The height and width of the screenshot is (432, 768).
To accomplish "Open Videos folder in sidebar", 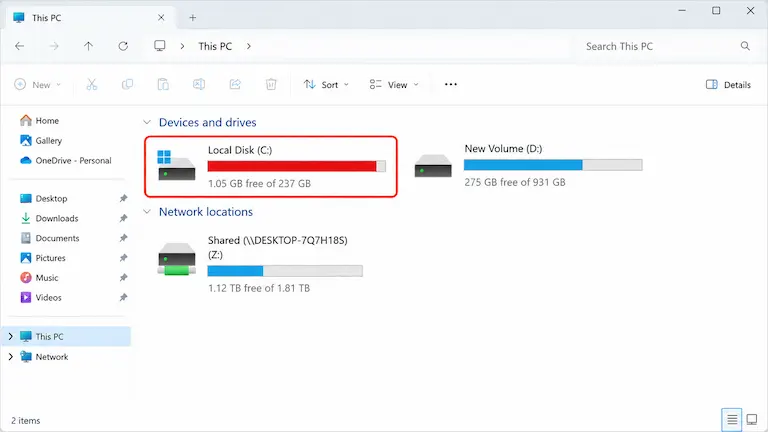I will 41,297.
